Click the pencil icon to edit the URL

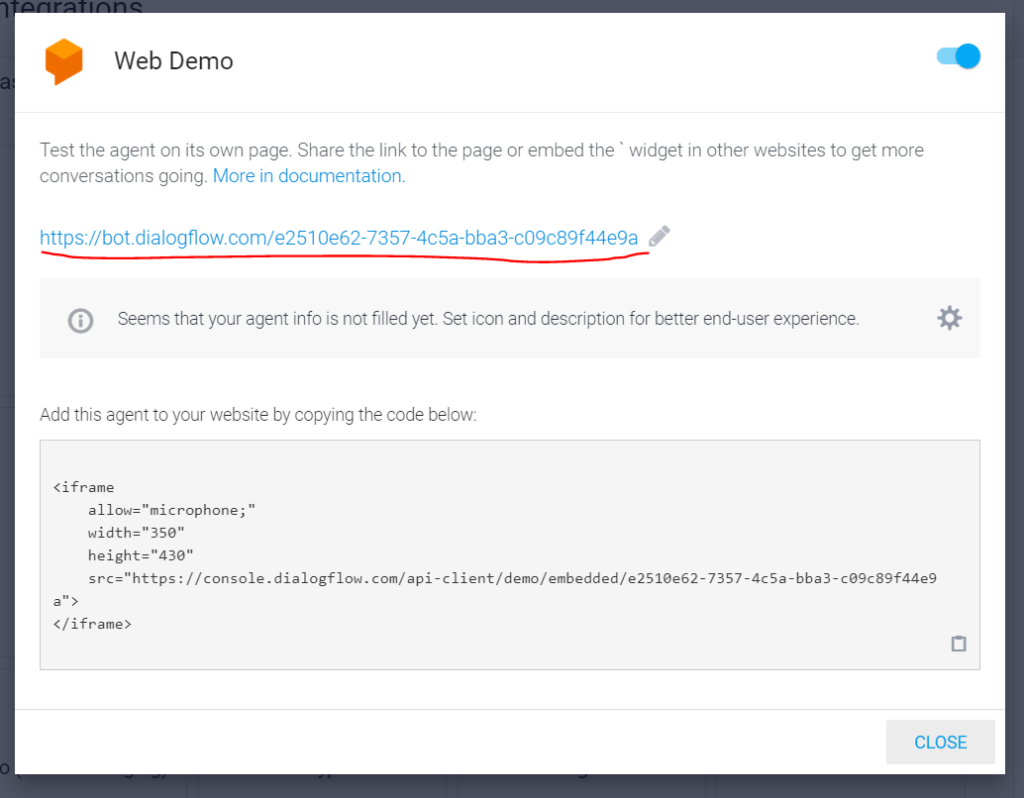pos(659,236)
